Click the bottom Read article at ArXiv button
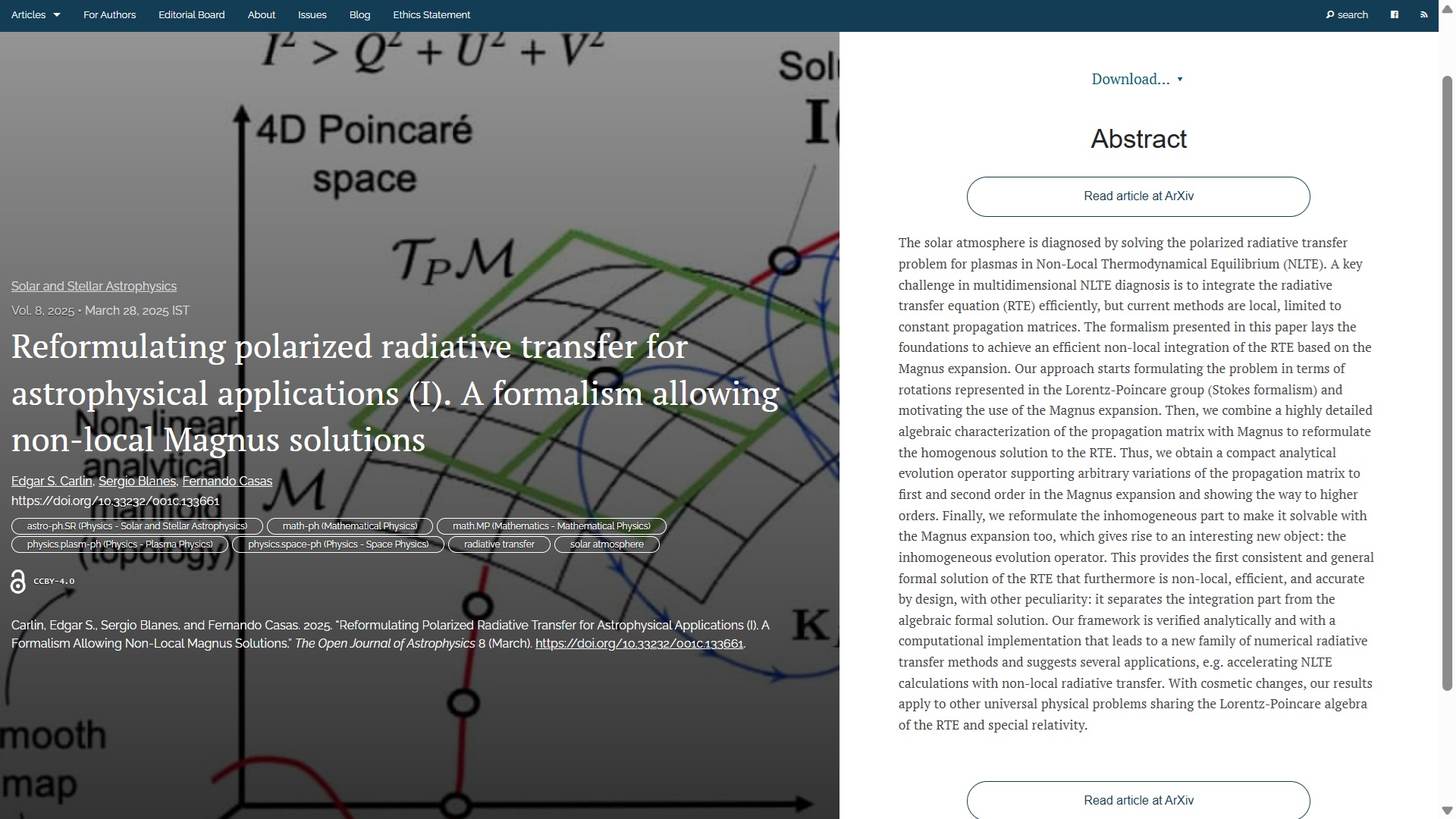This screenshot has height=819, width=1456. 1137,800
